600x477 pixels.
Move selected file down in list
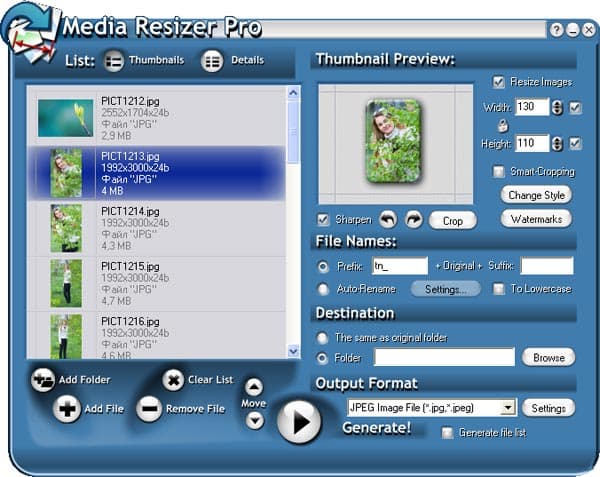coord(255,420)
